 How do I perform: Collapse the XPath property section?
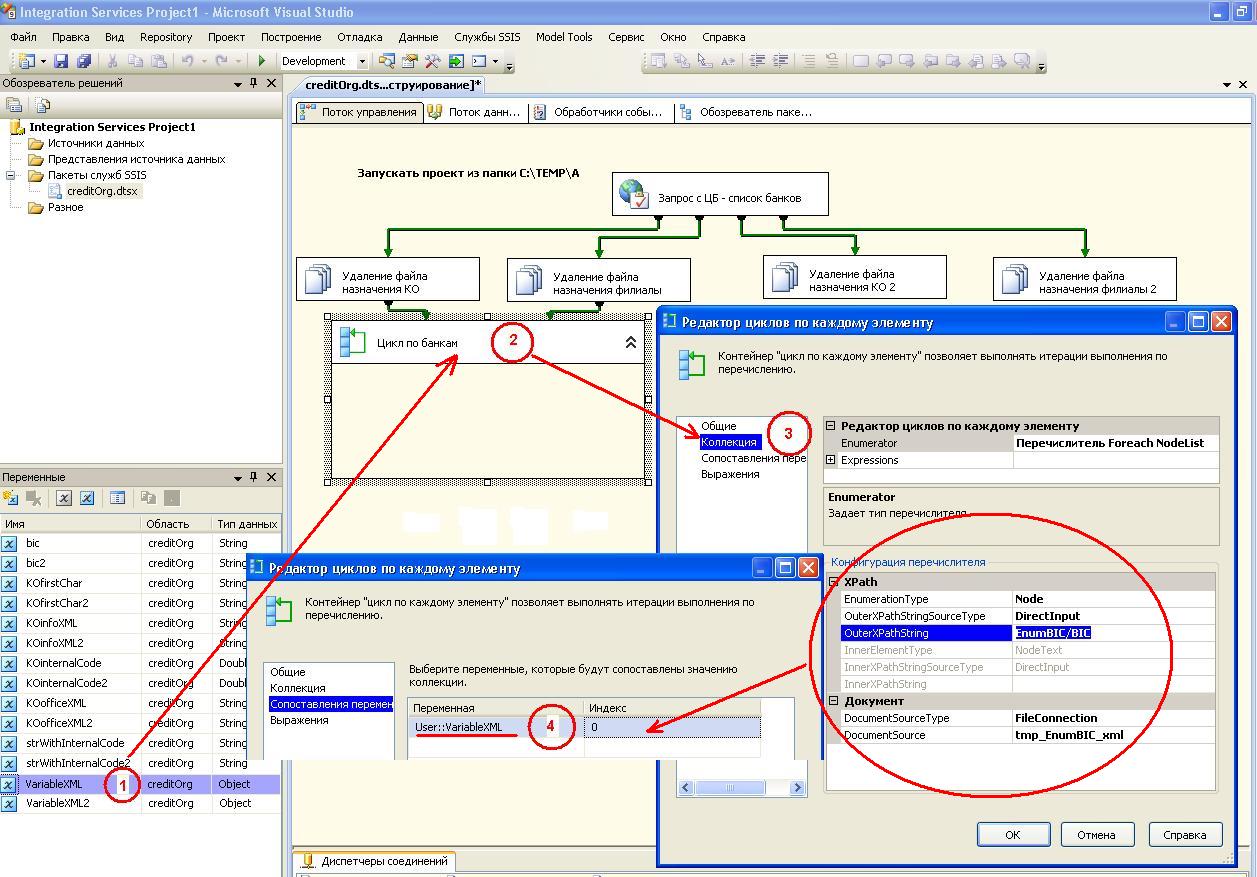833,582
